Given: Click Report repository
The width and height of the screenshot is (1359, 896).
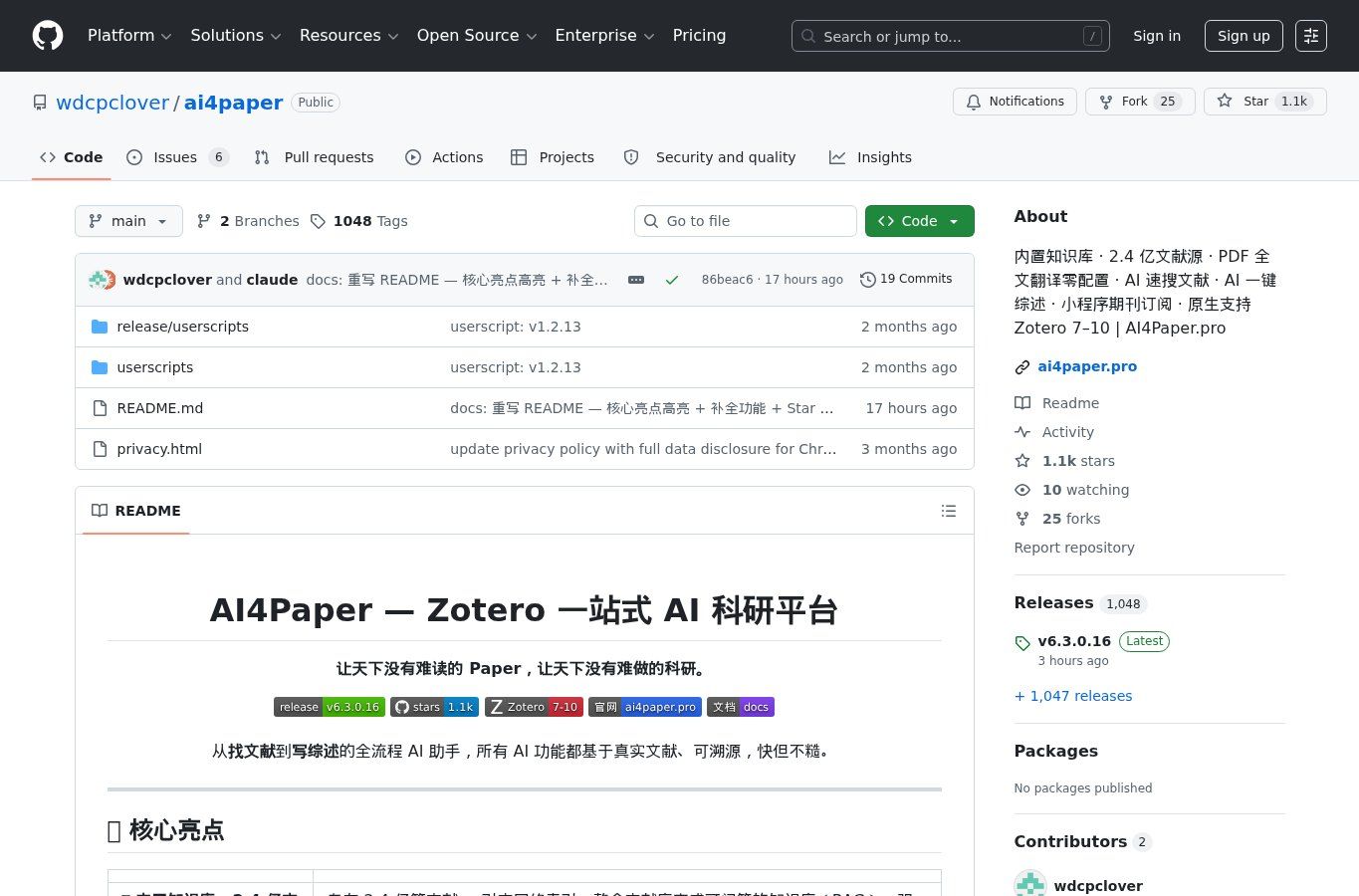Looking at the screenshot, I should click(x=1074, y=548).
